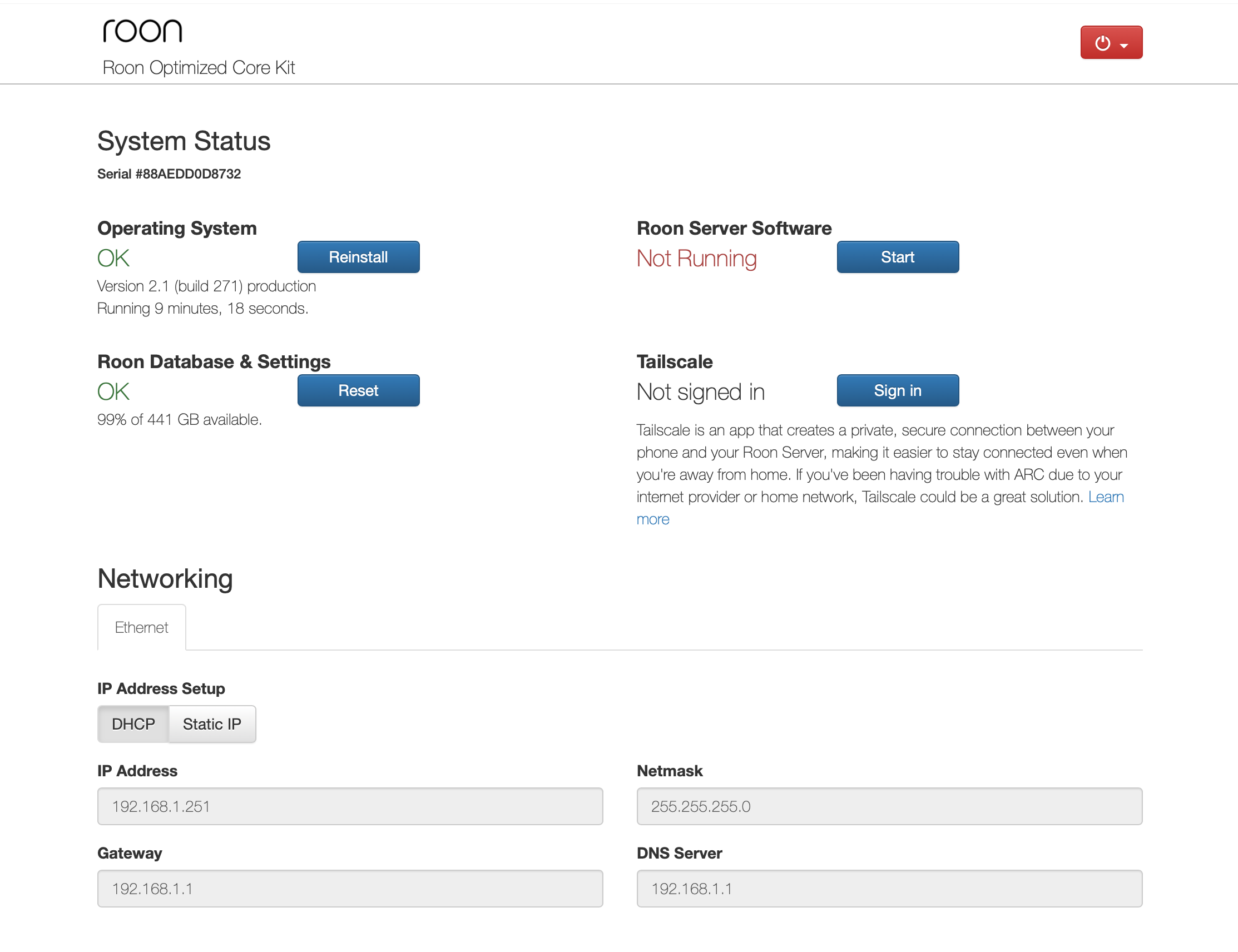Screen dimensions: 1238x952
Task: Open the Tailscale Learn more link
Action: [1106, 497]
